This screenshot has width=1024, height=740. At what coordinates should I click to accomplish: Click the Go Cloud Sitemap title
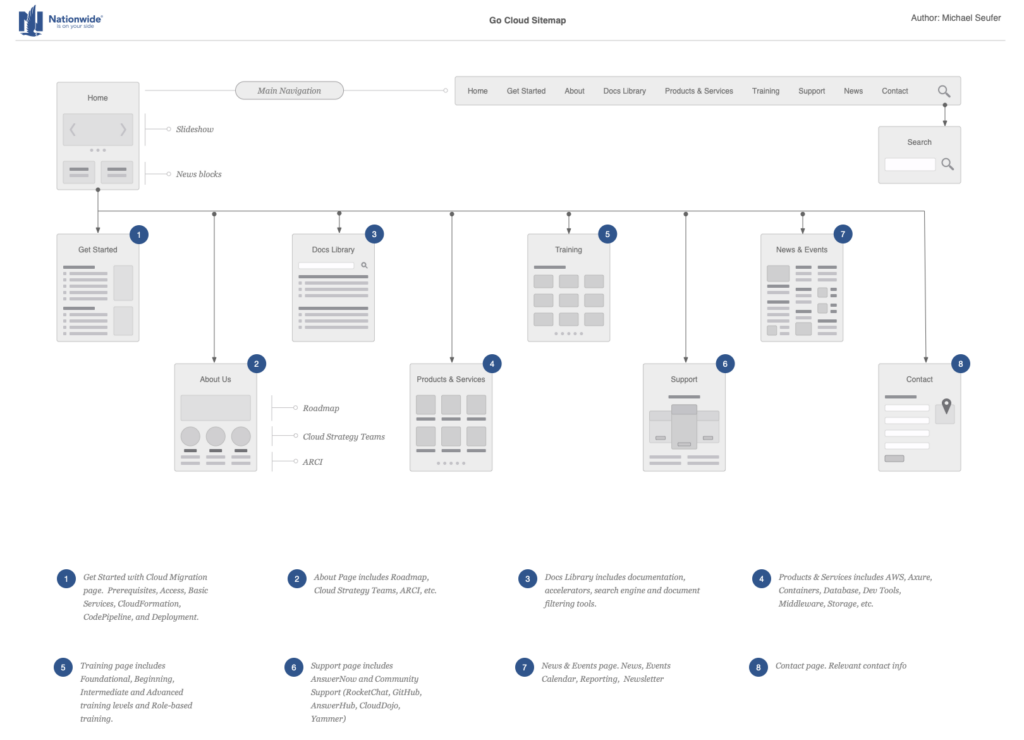pyautogui.click(x=528, y=20)
